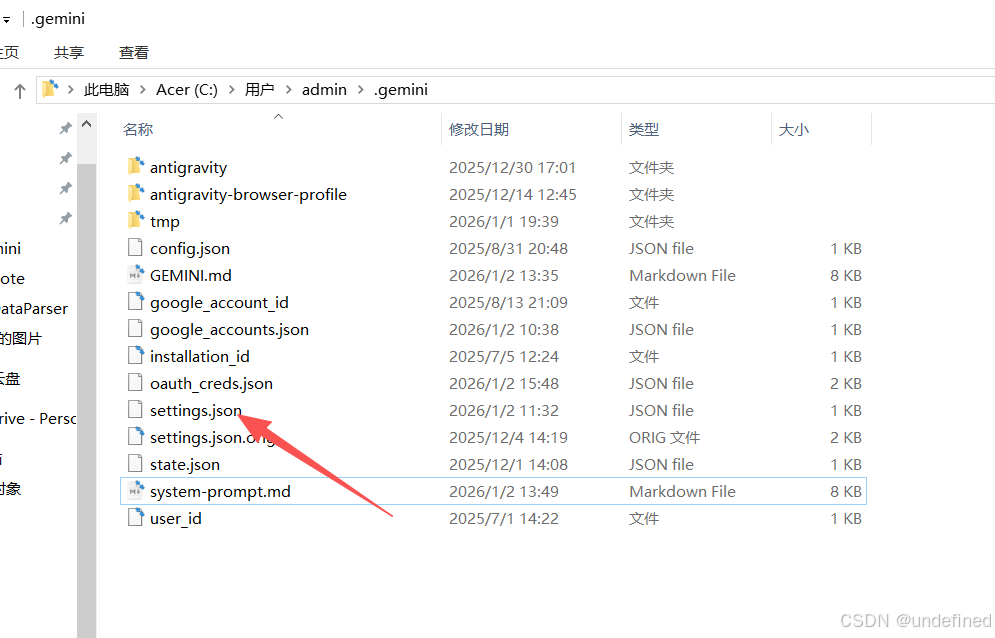This screenshot has width=995, height=638.
Task: Open the 共享 ribbon tab
Action: [69, 53]
